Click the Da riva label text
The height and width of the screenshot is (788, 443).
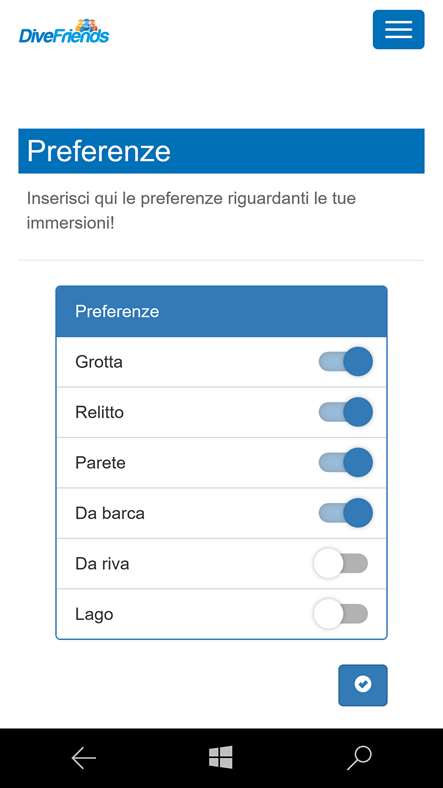[x=102, y=563]
